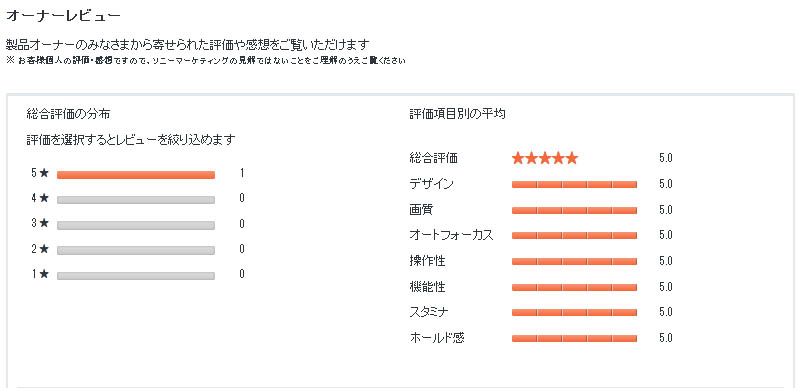Click the 操作性 rating bar

574,261
